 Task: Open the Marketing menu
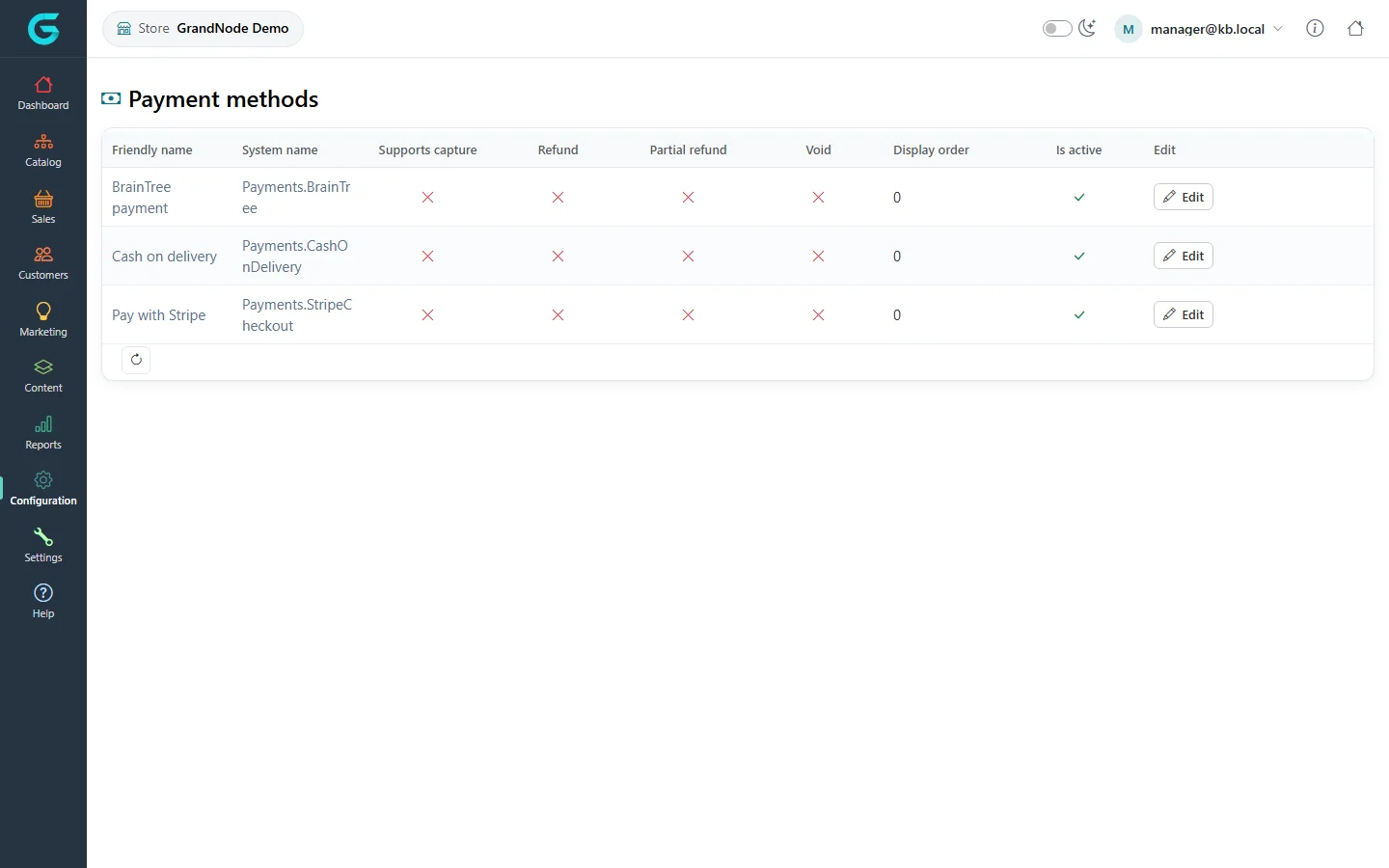[43, 320]
